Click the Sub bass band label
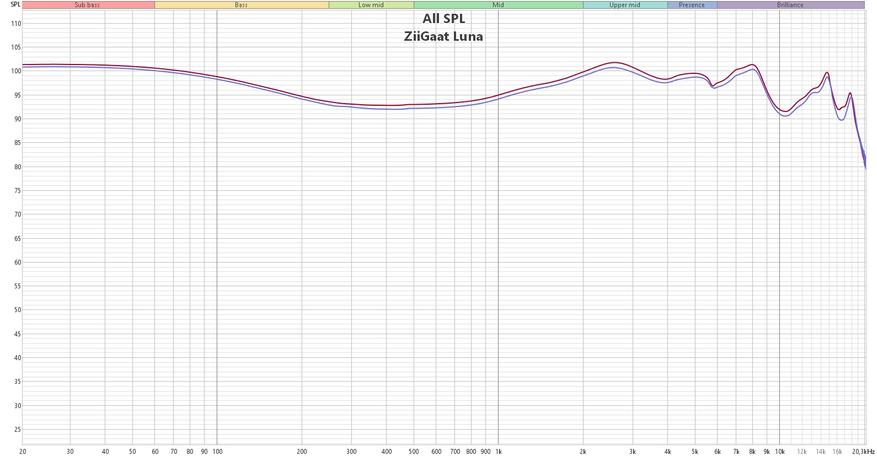The image size is (877, 458). pyautogui.click(x=88, y=5)
